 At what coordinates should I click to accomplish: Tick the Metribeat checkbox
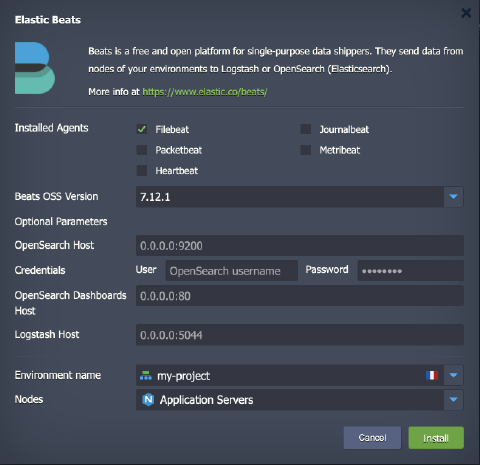click(305, 150)
